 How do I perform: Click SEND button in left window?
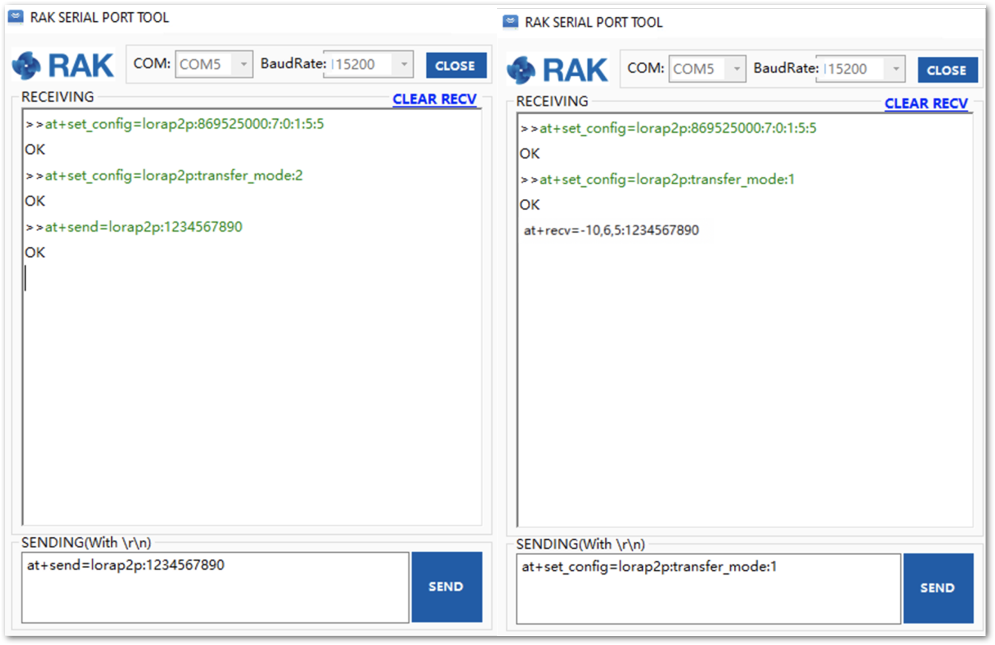[x=447, y=587]
